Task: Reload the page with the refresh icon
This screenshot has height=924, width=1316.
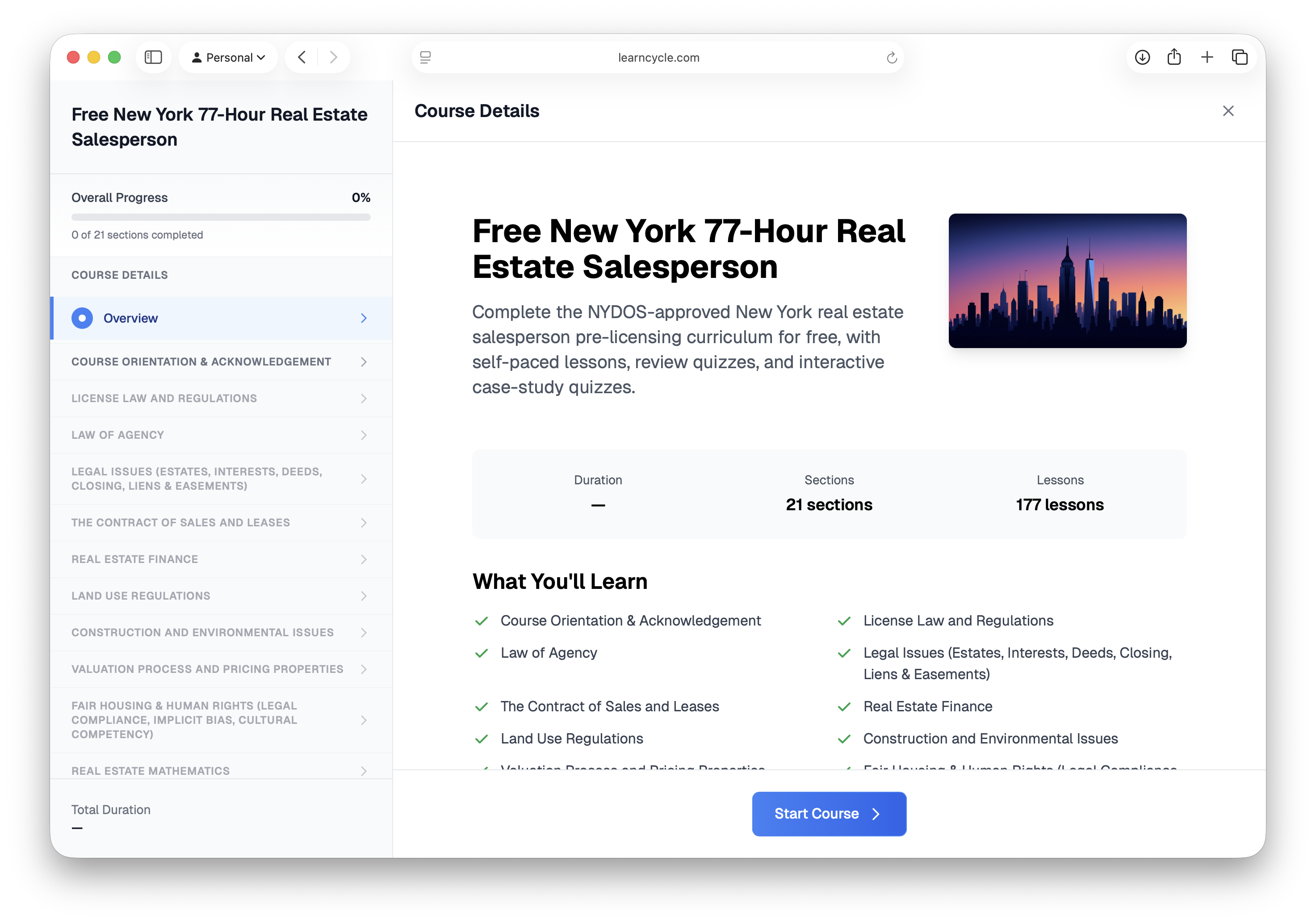Action: click(x=891, y=57)
